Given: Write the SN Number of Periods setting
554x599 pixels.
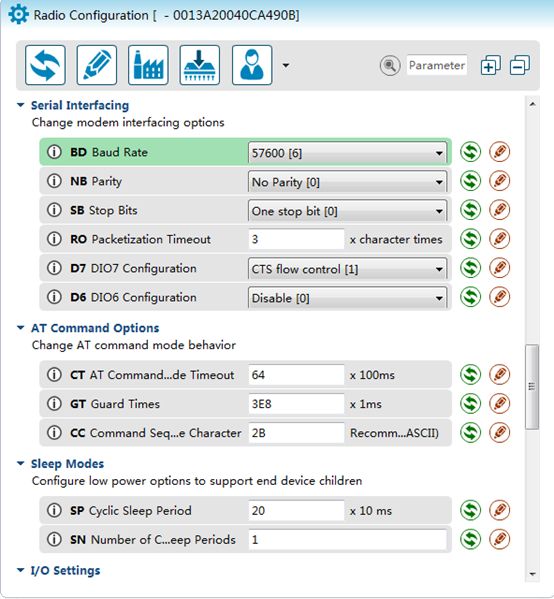Looking at the screenshot, I should click(500, 539).
